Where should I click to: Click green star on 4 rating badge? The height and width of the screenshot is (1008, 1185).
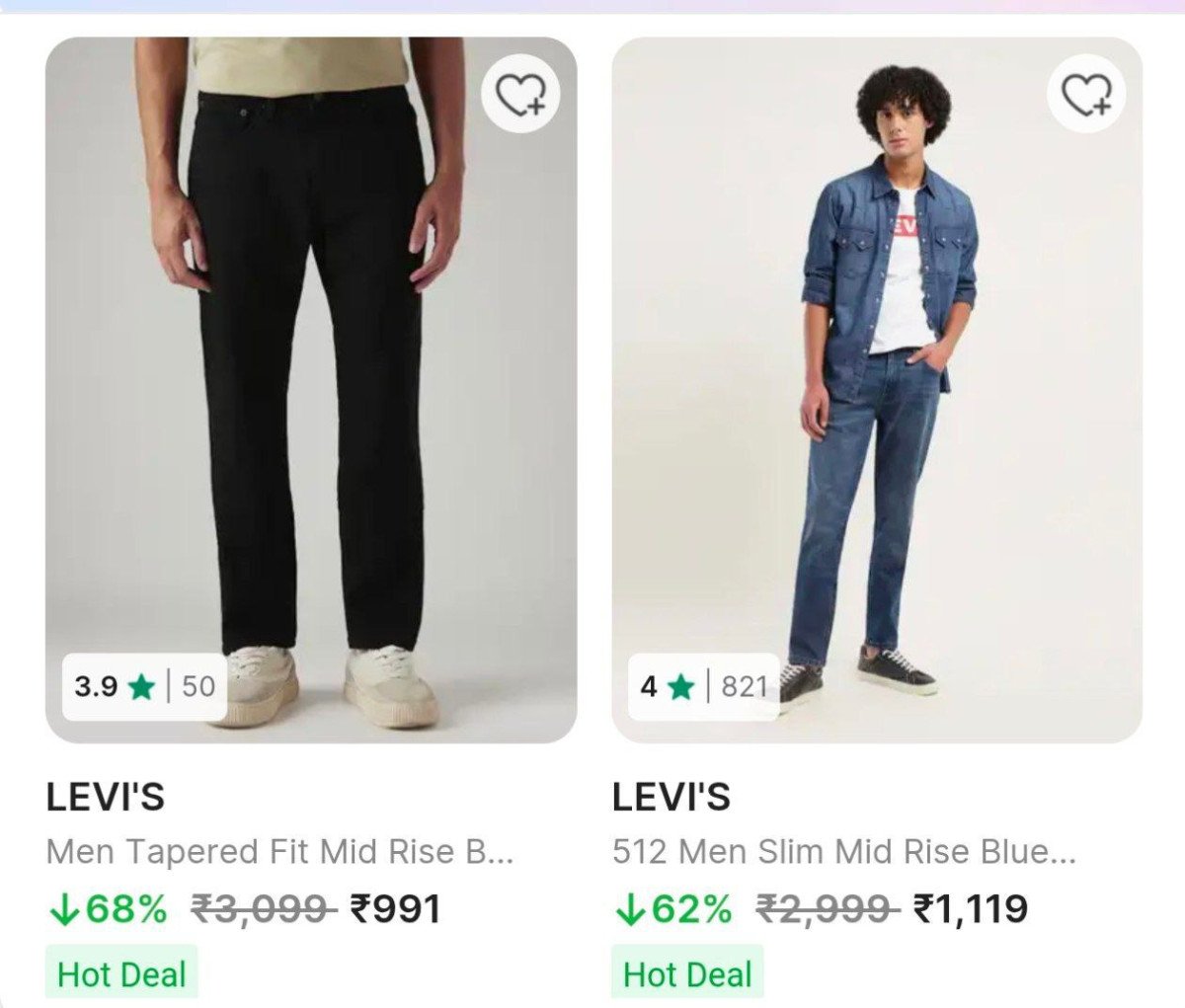click(680, 686)
